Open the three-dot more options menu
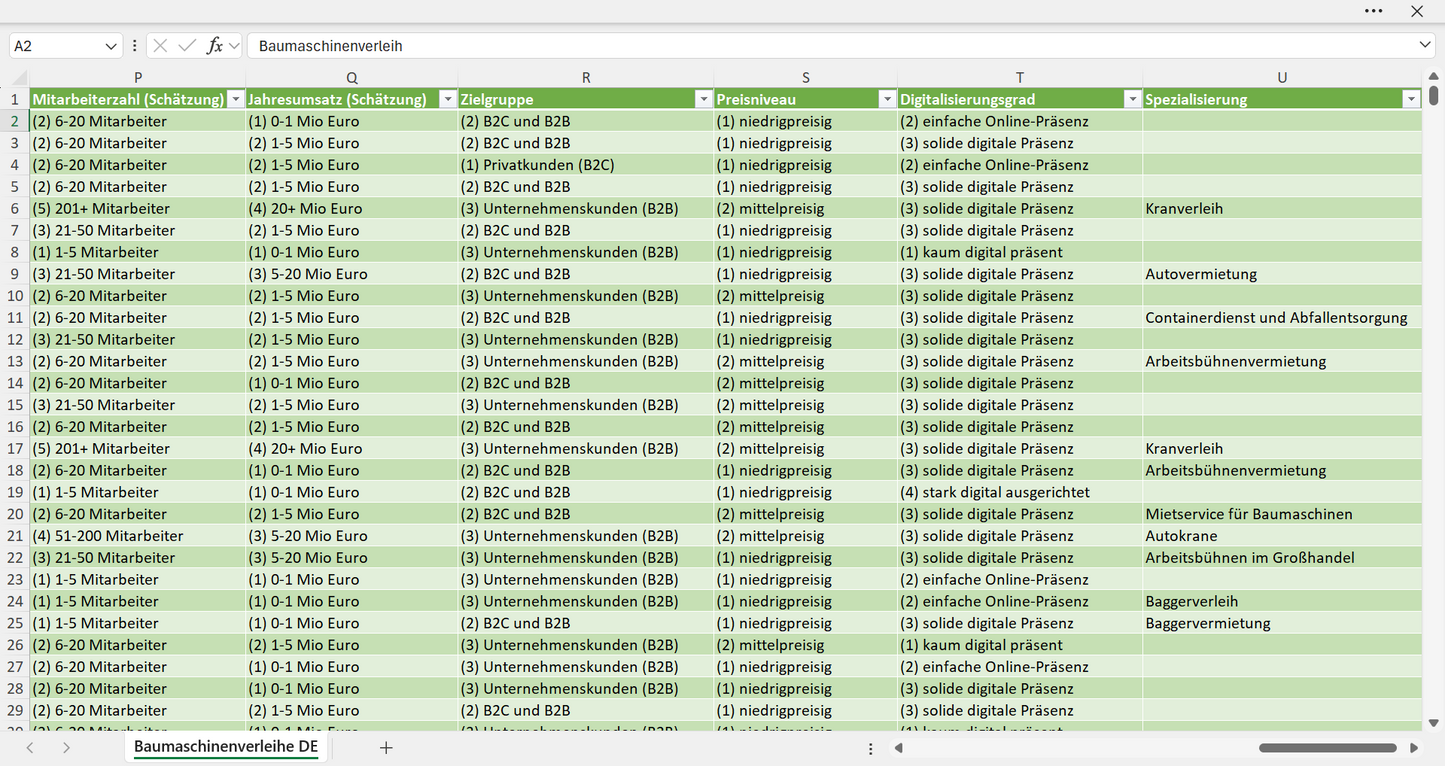 [x=1374, y=11]
